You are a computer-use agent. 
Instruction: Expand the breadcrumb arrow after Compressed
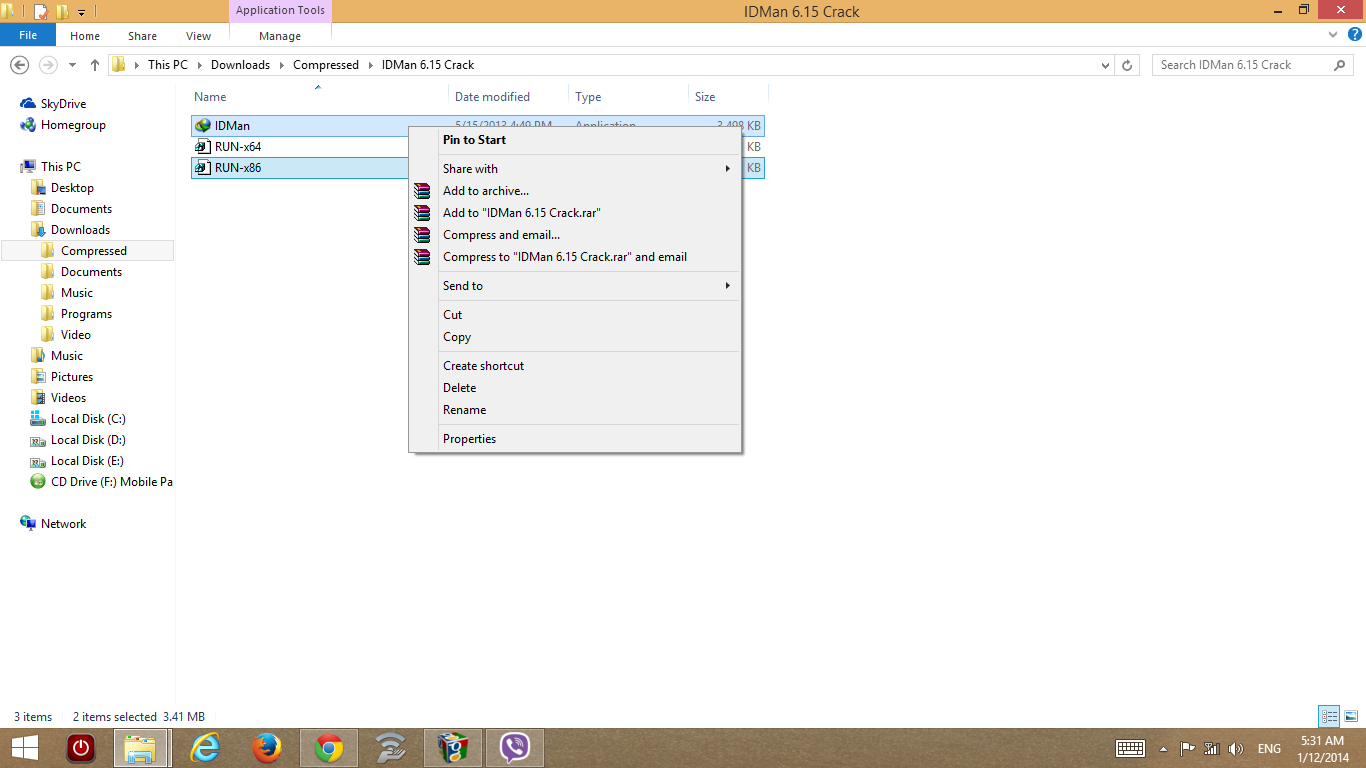point(370,65)
